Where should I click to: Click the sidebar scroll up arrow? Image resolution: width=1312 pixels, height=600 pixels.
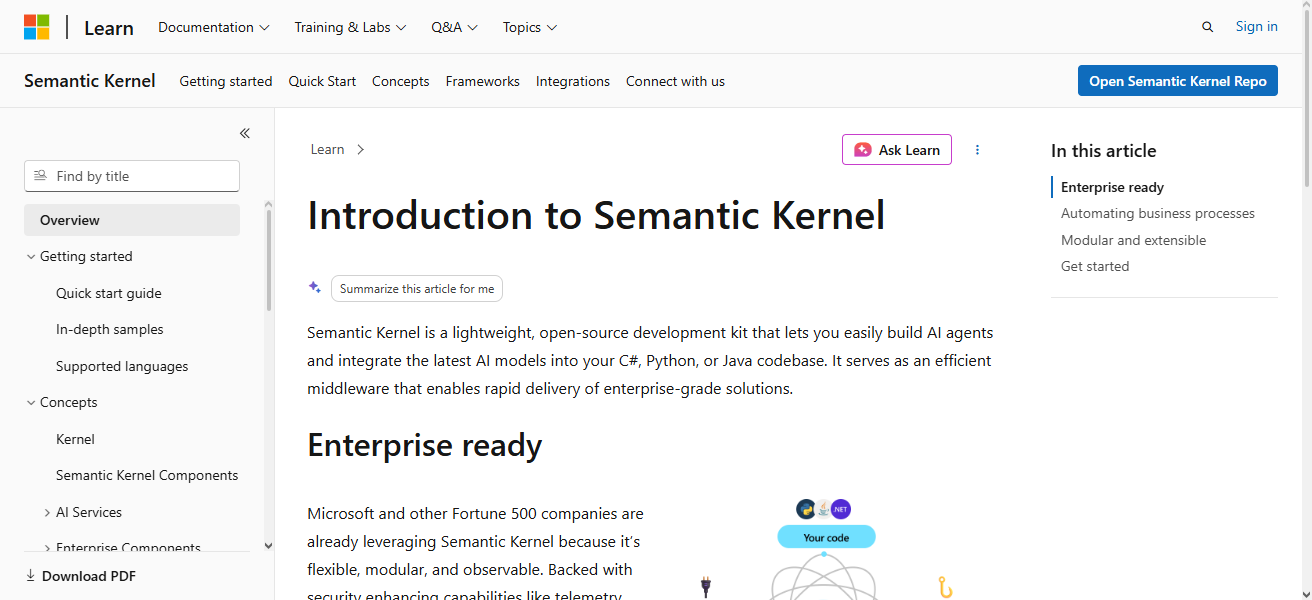268,205
